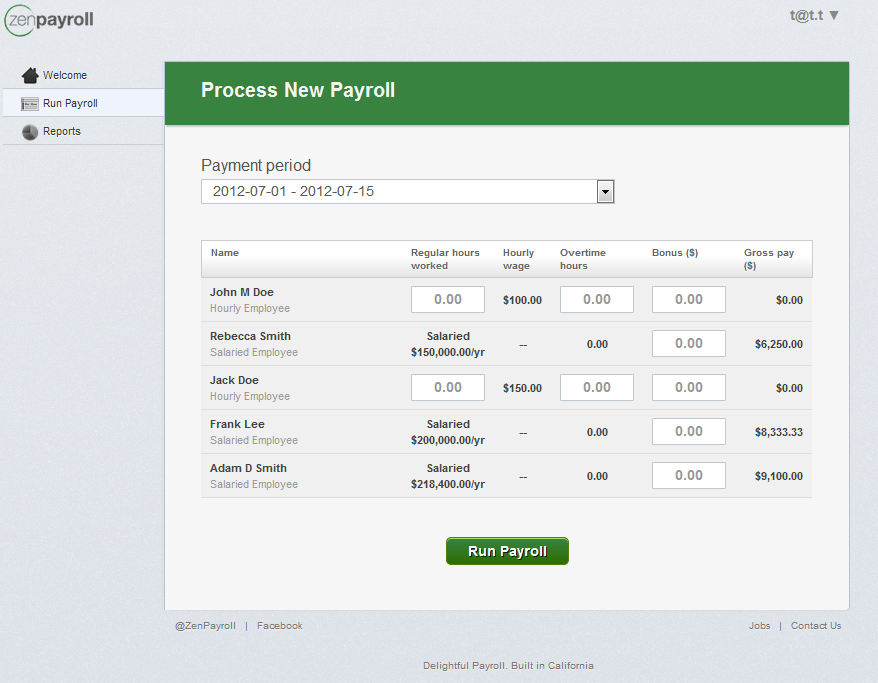Click the Gross pay ($) column header

(768, 259)
